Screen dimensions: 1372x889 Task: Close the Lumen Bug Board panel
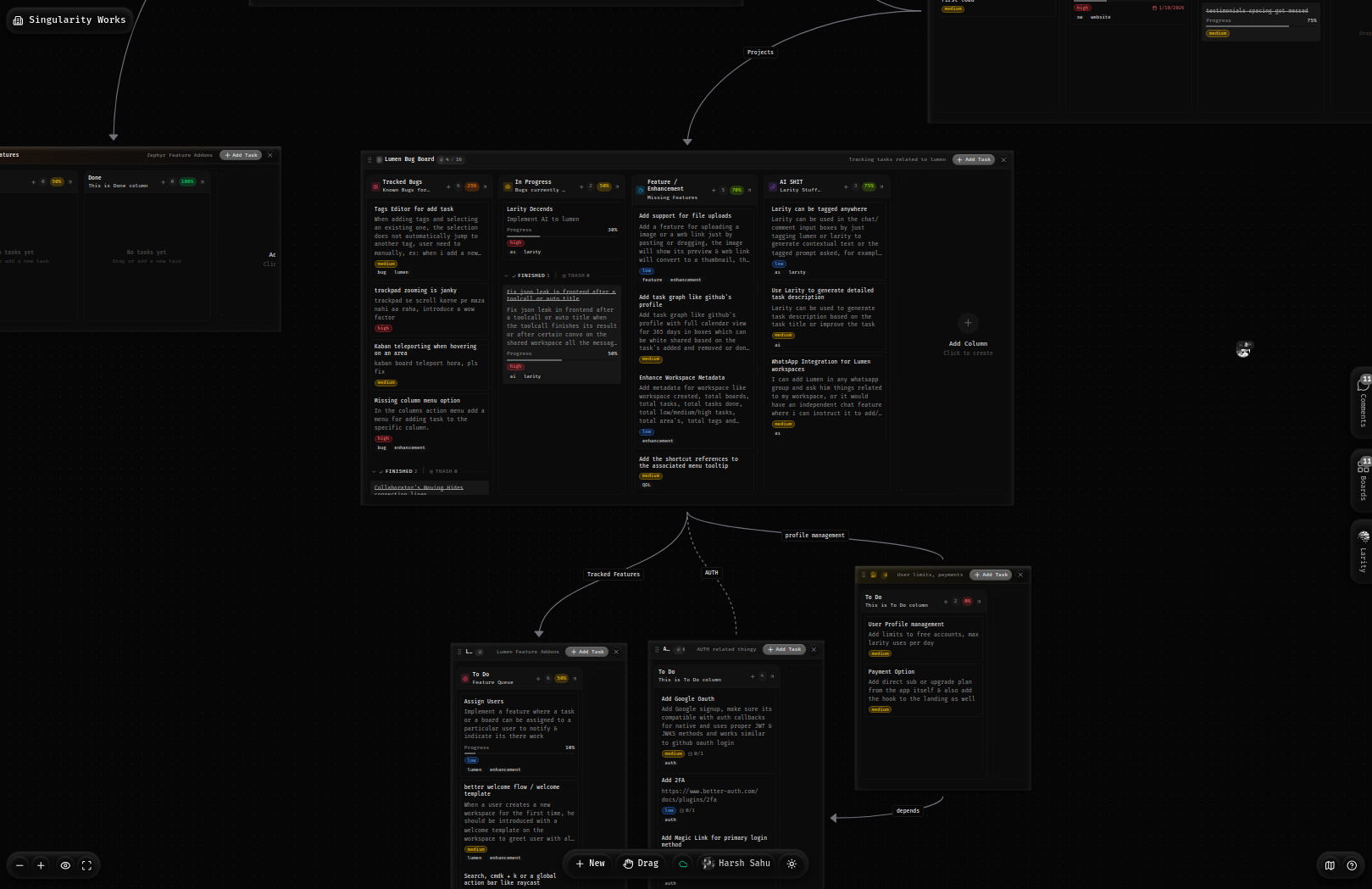coord(1004,159)
